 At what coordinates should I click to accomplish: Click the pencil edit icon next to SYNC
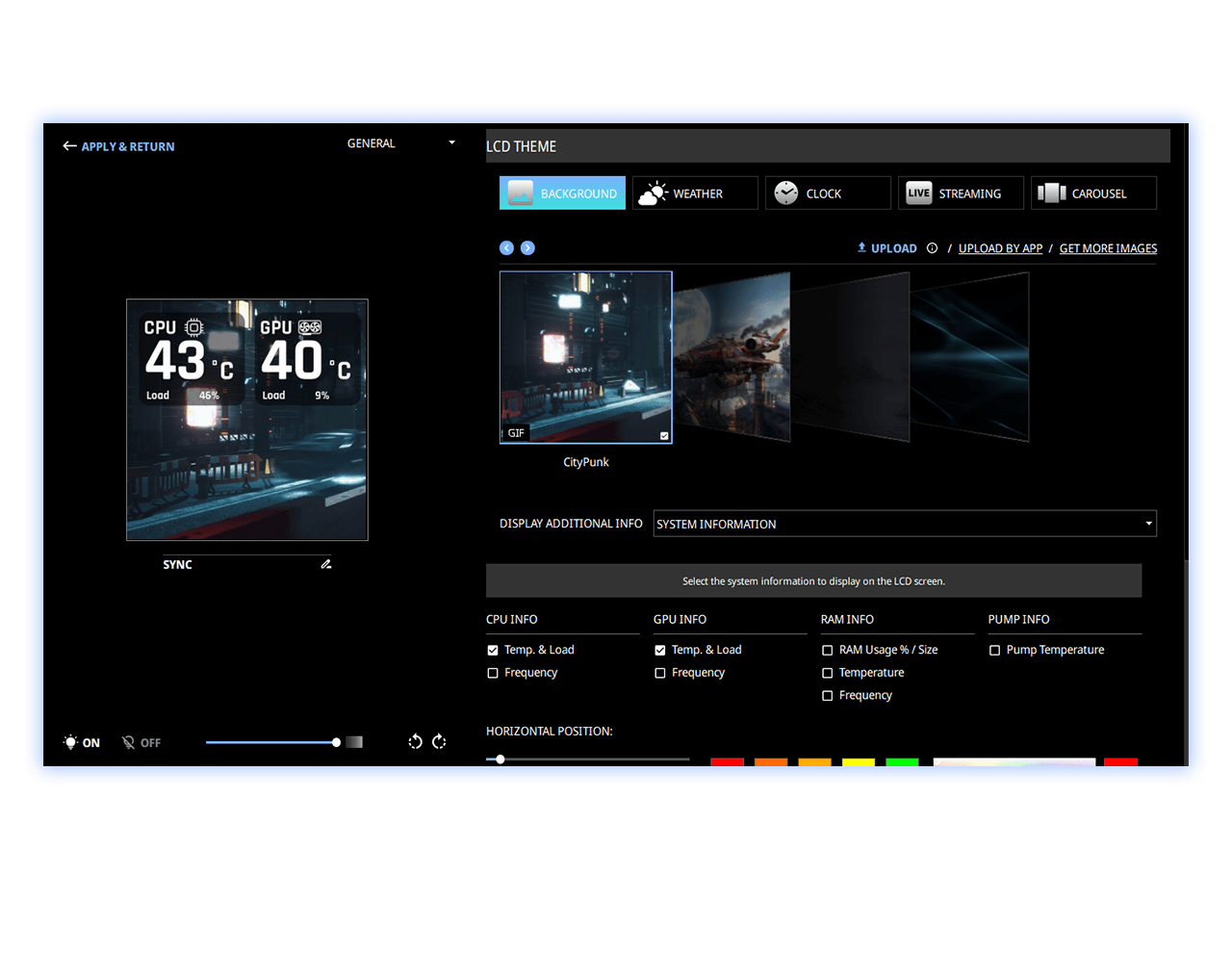326,564
